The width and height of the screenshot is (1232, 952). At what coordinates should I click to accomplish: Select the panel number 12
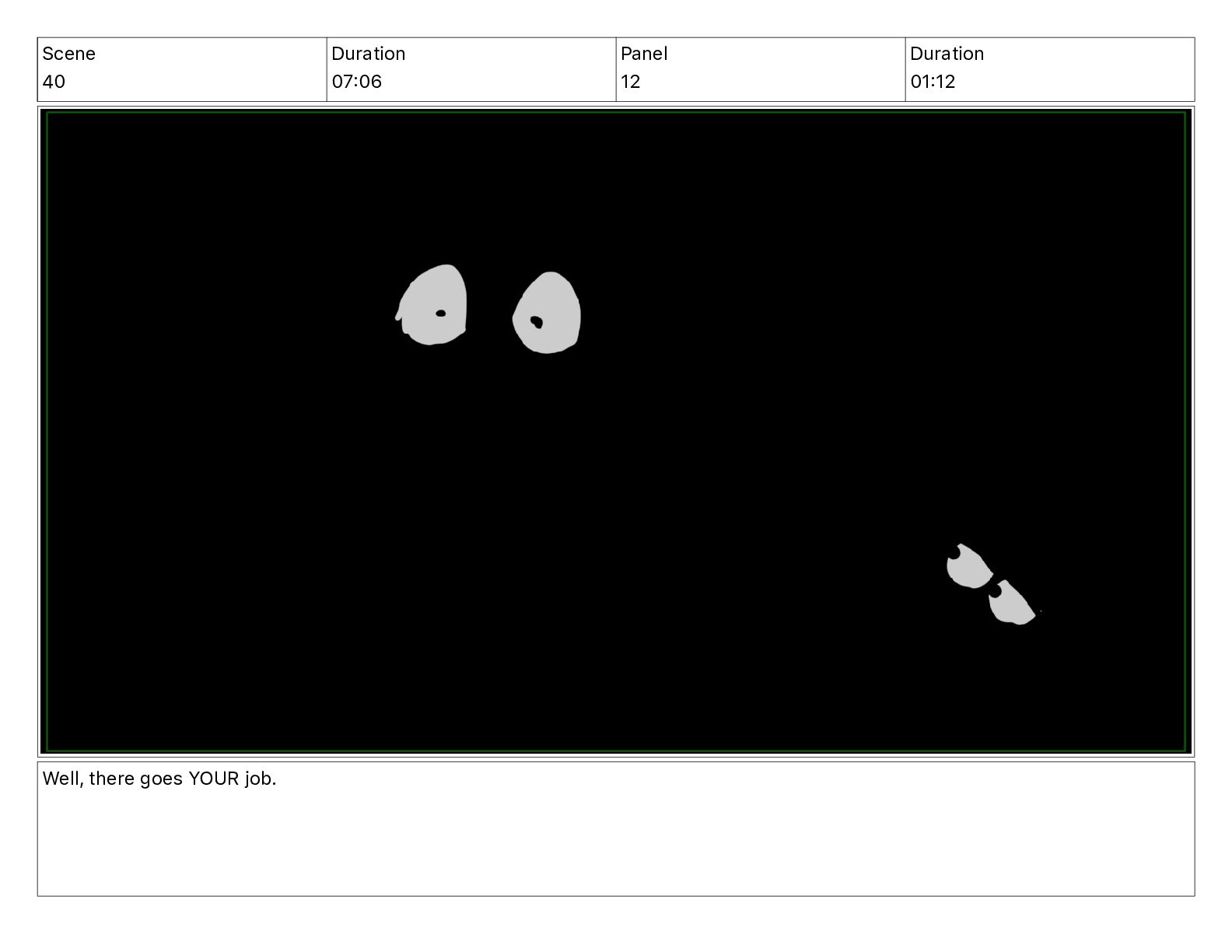[x=630, y=82]
